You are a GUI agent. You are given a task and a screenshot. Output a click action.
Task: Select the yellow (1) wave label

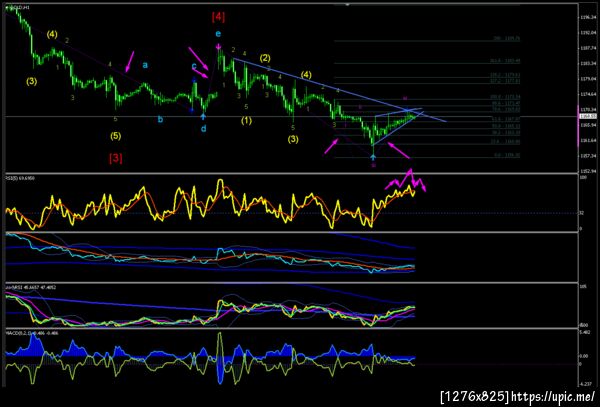click(x=246, y=121)
